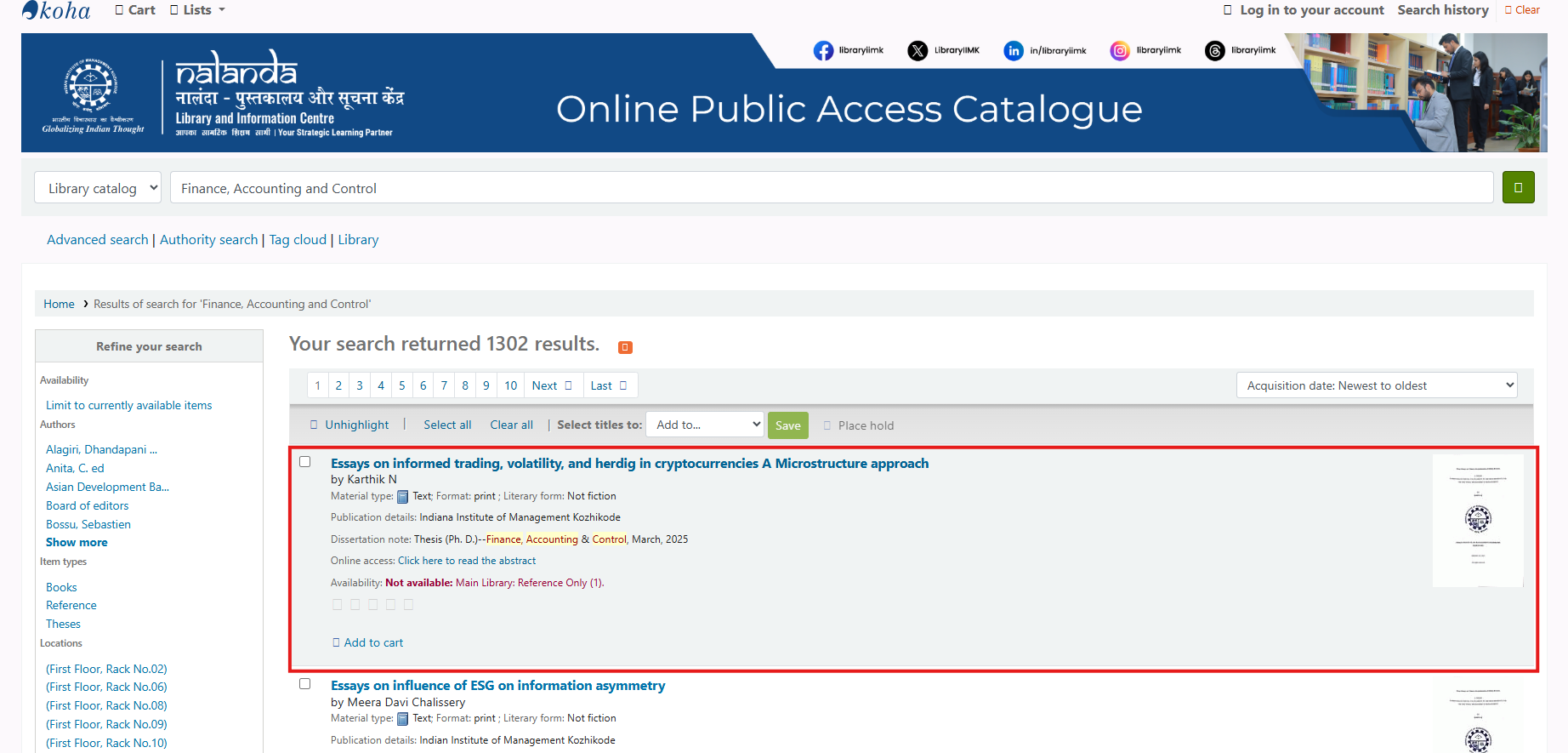The height and width of the screenshot is (753, 1568).
Task: Click the X (Twitter) LibraryIIMK icon
Action: [x=918, y=51]
